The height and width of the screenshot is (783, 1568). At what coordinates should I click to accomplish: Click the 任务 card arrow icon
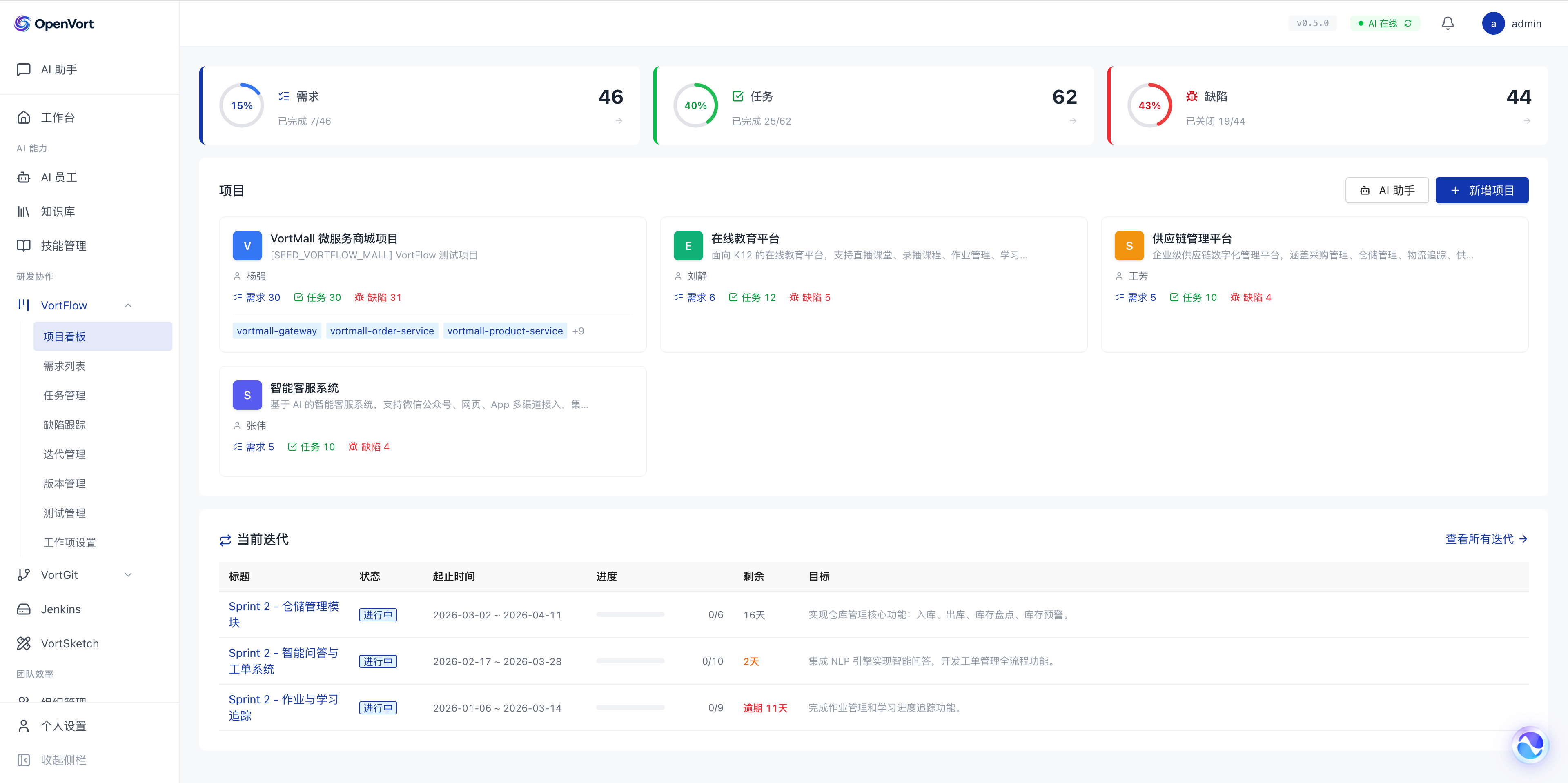(1073, 121)
